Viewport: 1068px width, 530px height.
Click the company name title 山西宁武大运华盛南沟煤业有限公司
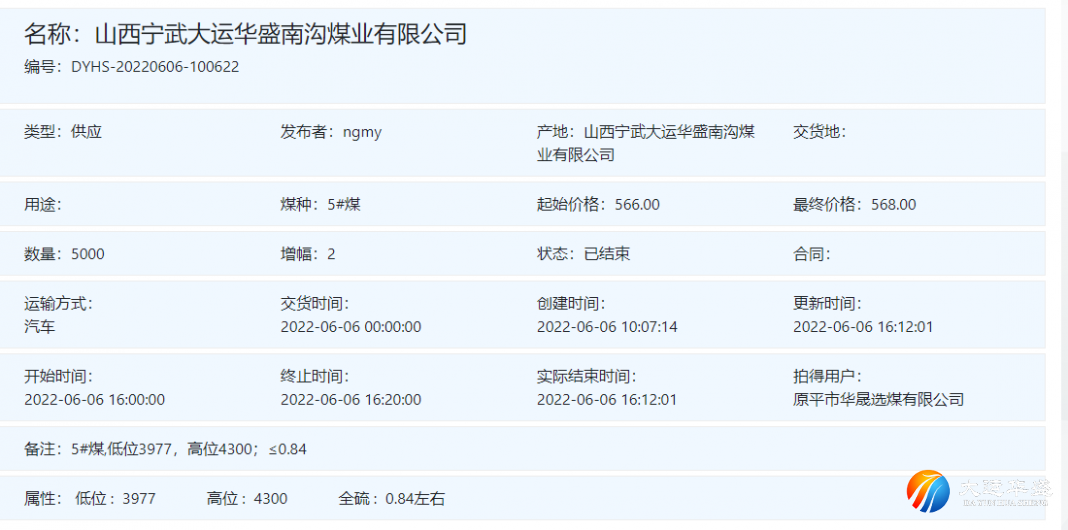tap(281, 35)
